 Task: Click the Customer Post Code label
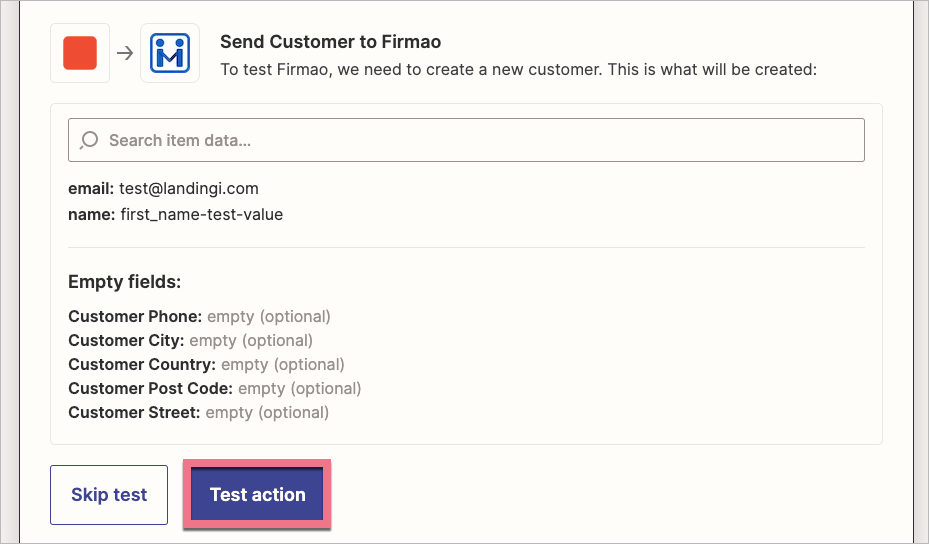tap(150, 388)
